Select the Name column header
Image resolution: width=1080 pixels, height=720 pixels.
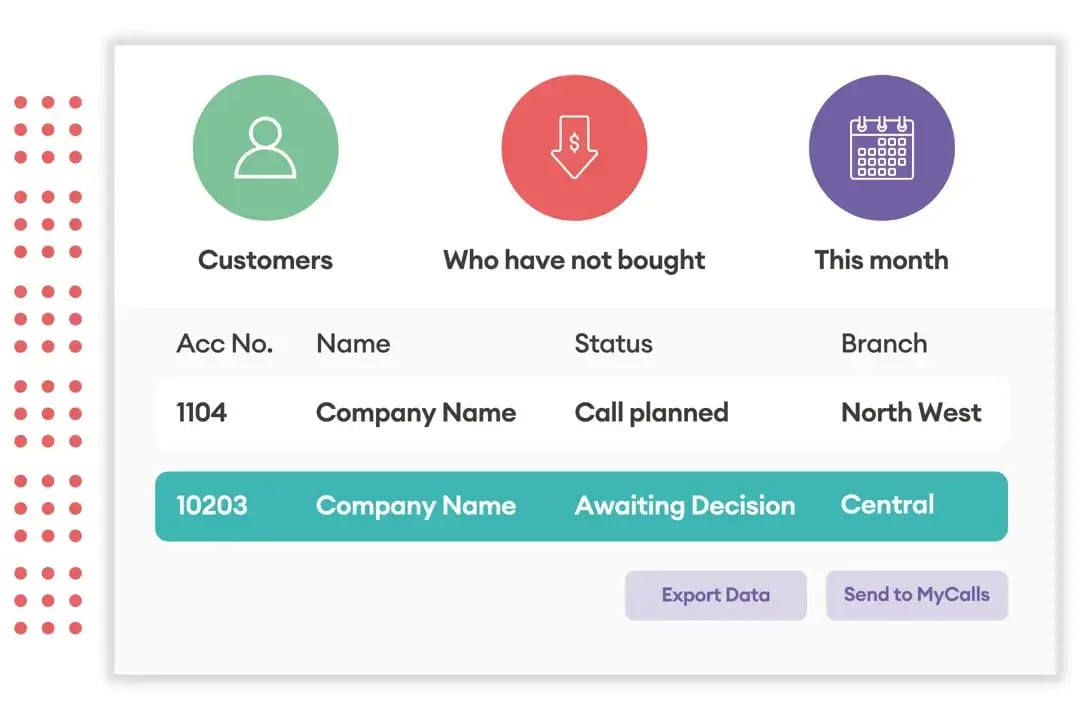click(x=353, y=343)
